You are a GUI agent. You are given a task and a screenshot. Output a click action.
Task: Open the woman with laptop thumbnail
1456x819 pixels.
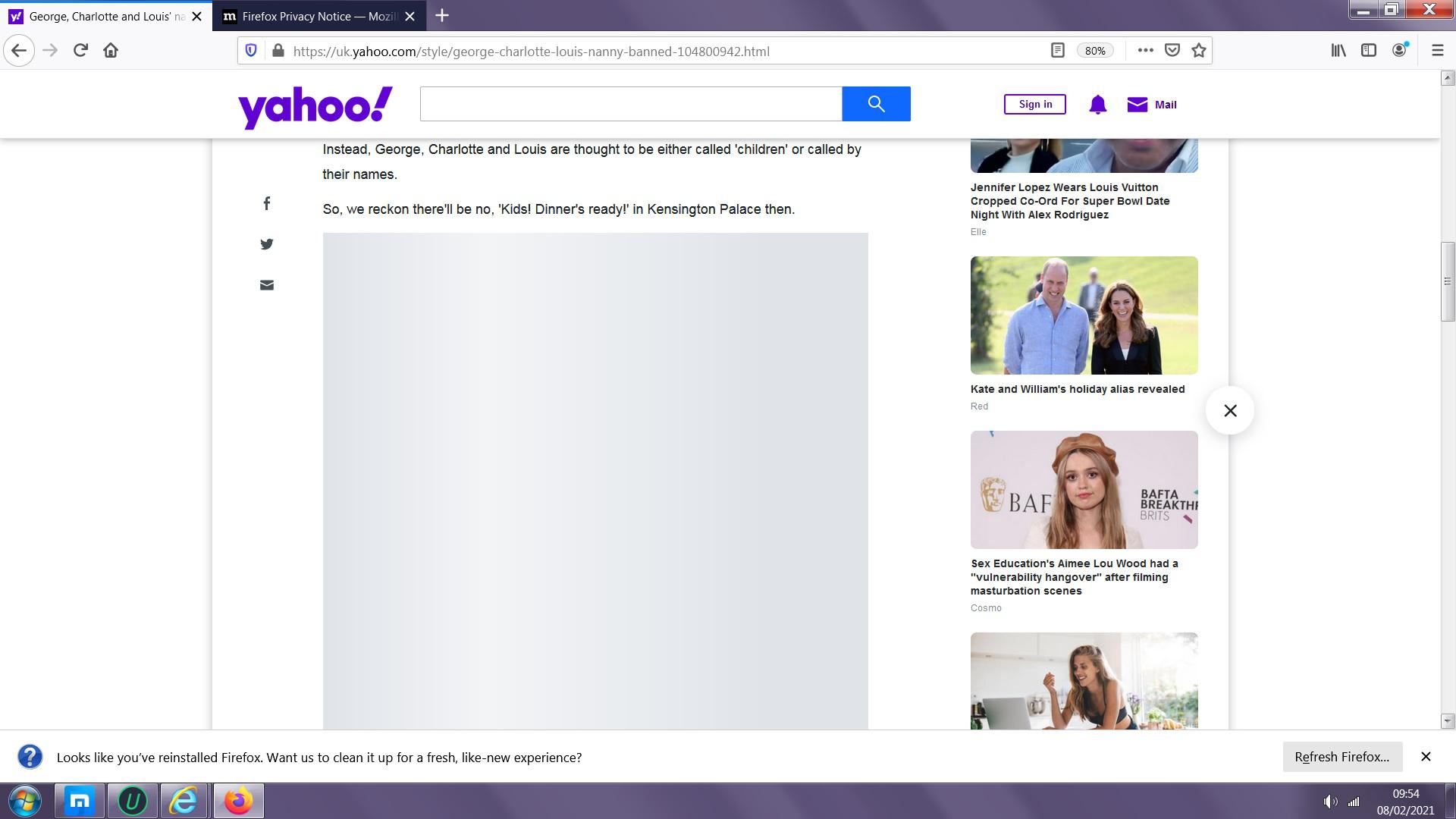click(x=1084, y=681)
